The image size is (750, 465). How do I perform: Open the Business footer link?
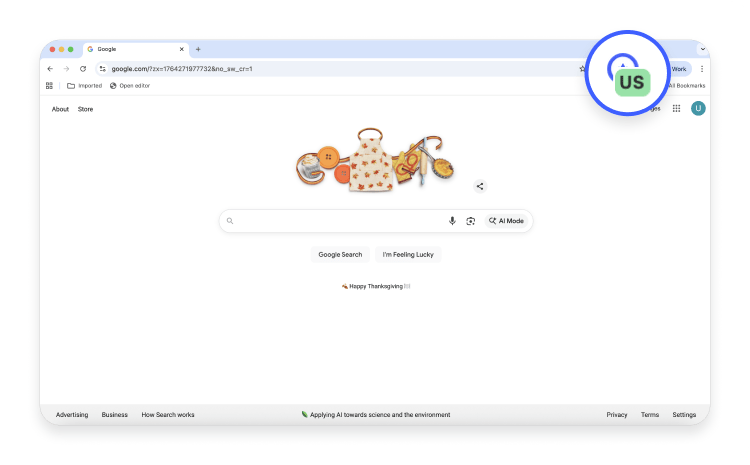(x=115, y=415)
